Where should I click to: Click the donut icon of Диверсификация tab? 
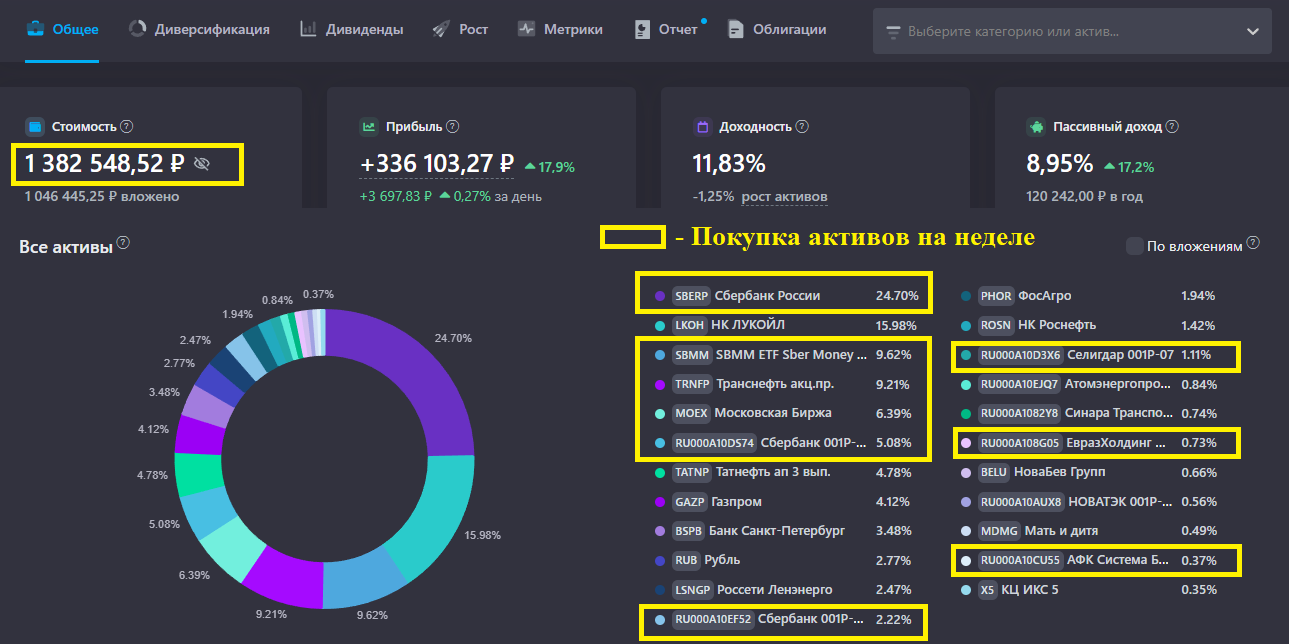pos(137,29)
